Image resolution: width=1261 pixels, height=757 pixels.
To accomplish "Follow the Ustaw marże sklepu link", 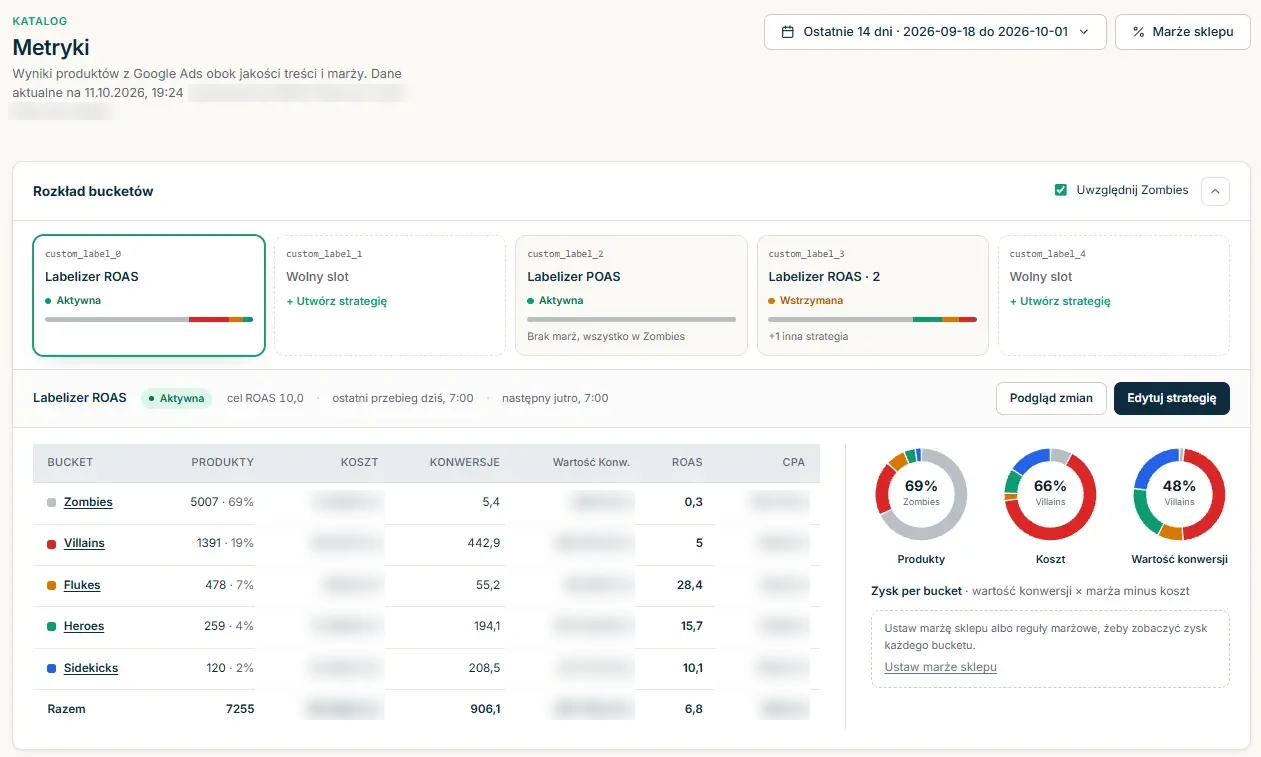I will [x=941, y=667].
